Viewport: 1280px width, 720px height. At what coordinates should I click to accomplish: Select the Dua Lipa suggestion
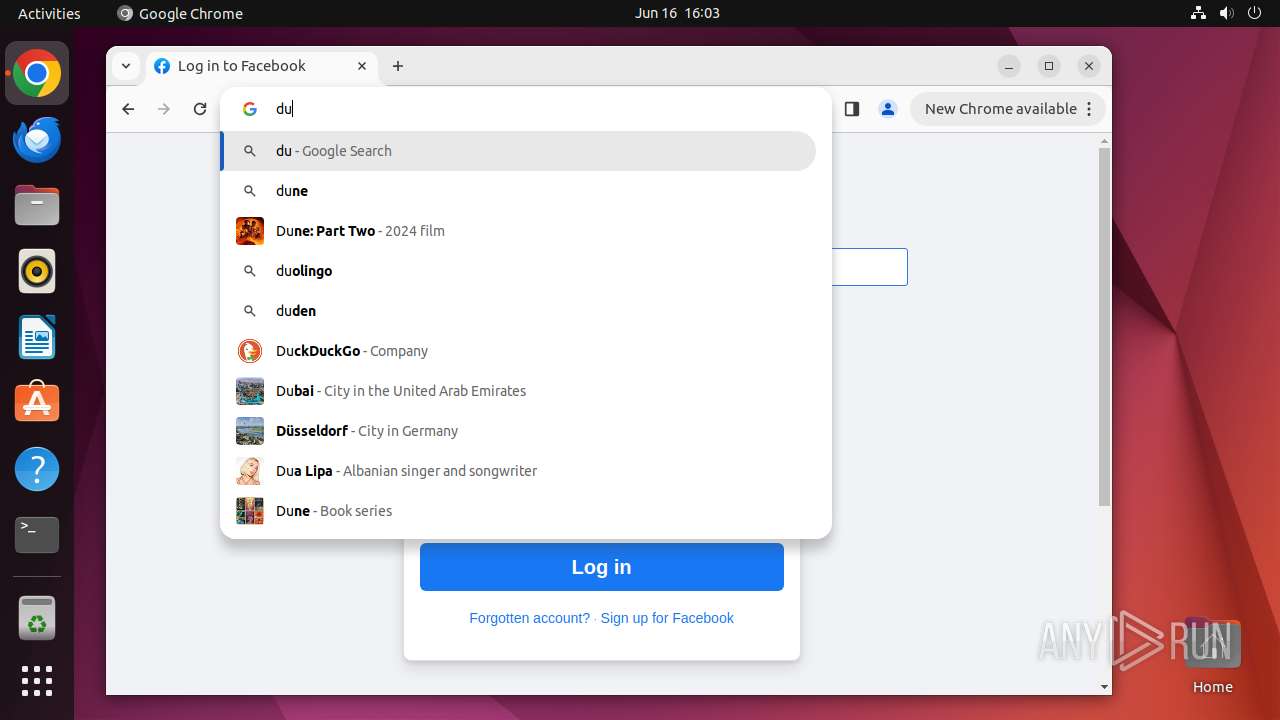[518, 471]
